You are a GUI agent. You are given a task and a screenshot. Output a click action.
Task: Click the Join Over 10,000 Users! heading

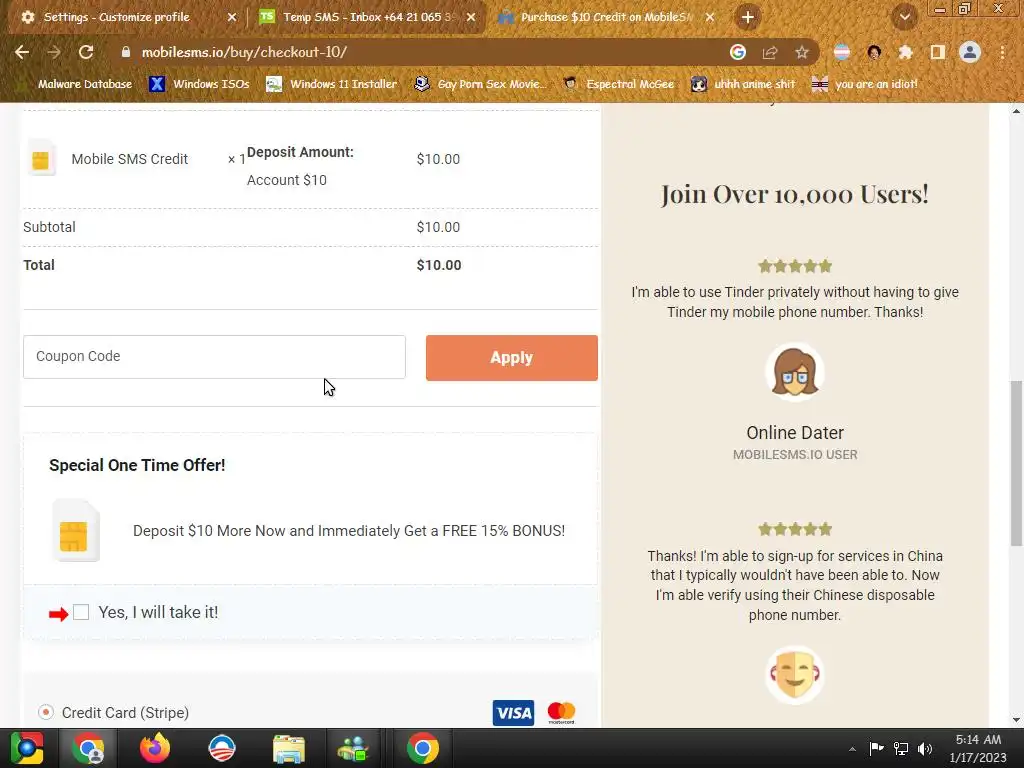click(794, 194)
